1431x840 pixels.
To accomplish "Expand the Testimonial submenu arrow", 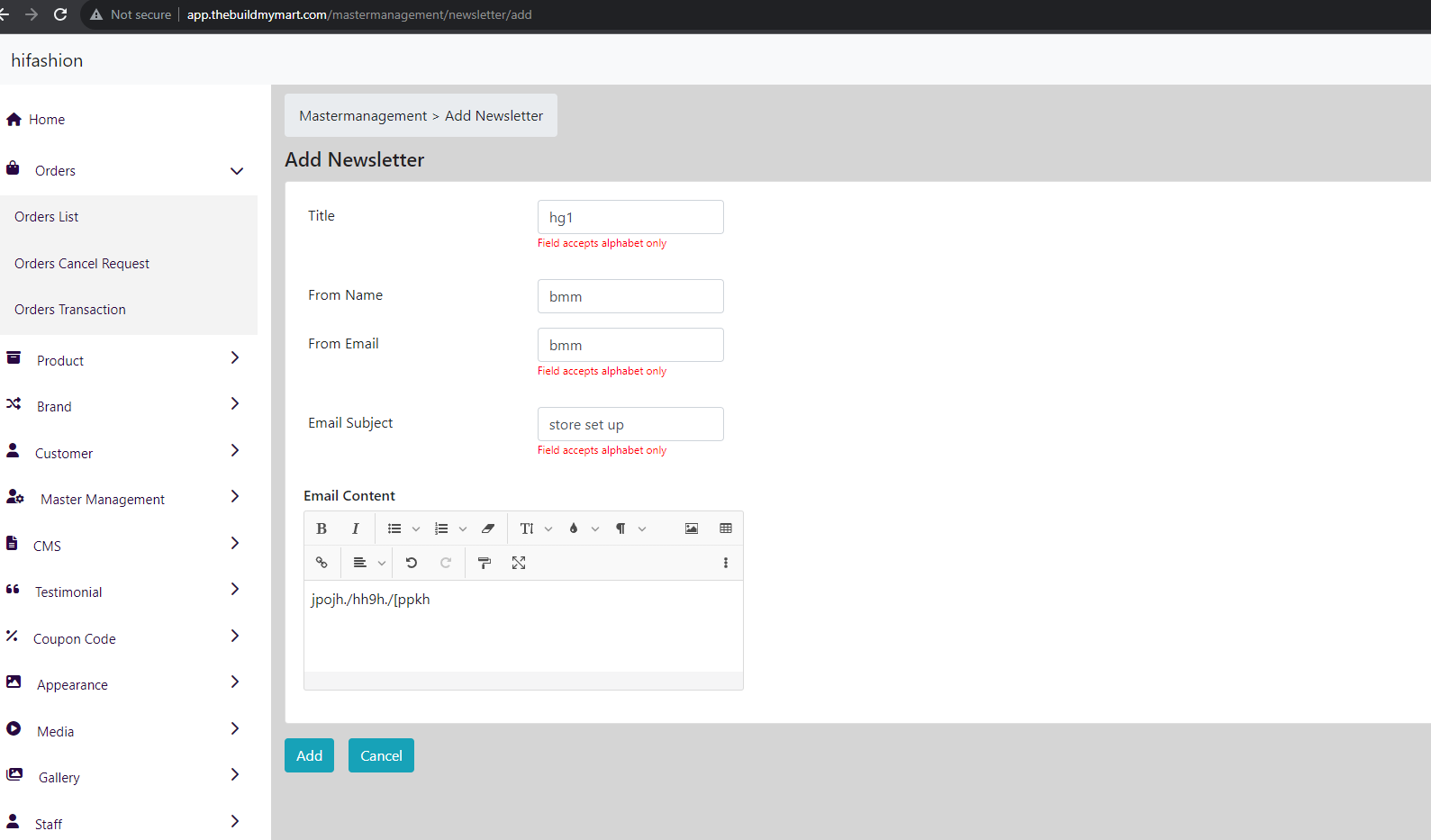I will click(x=235, y=589).
